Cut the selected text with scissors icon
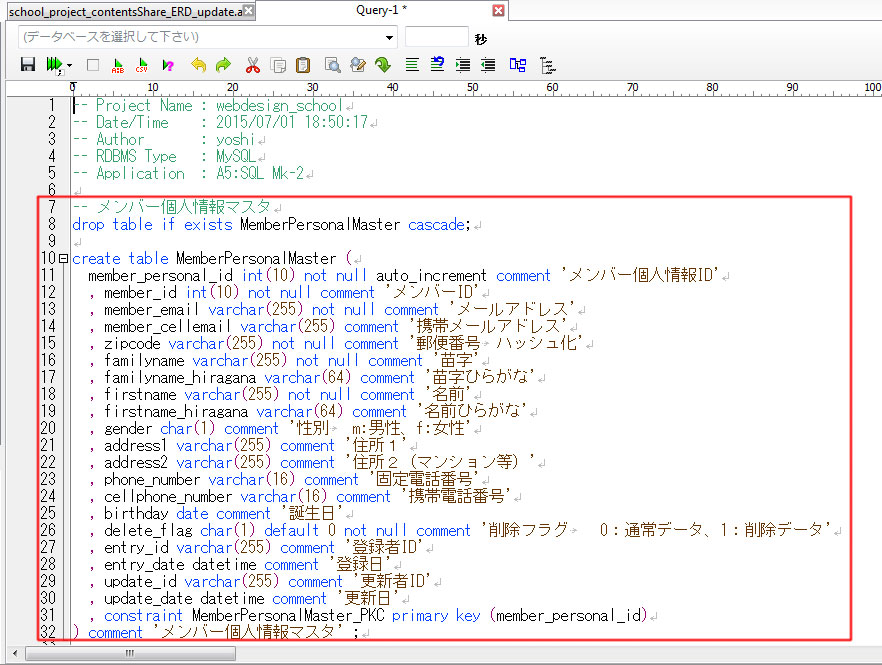882x665 pixels. click(253, 65)
